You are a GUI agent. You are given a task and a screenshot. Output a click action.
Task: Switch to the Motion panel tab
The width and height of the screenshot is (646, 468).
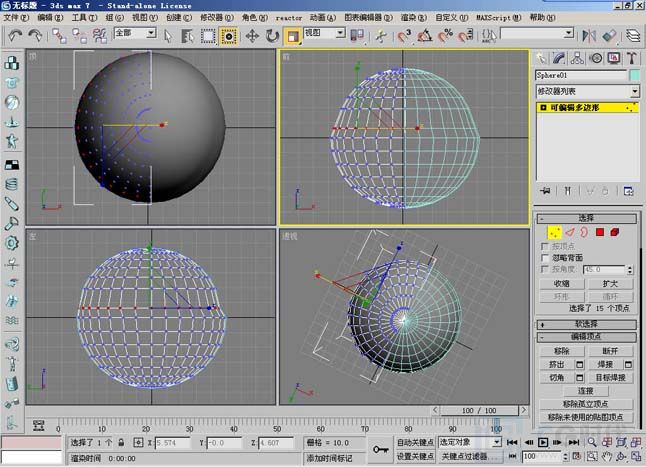[596, 58]
